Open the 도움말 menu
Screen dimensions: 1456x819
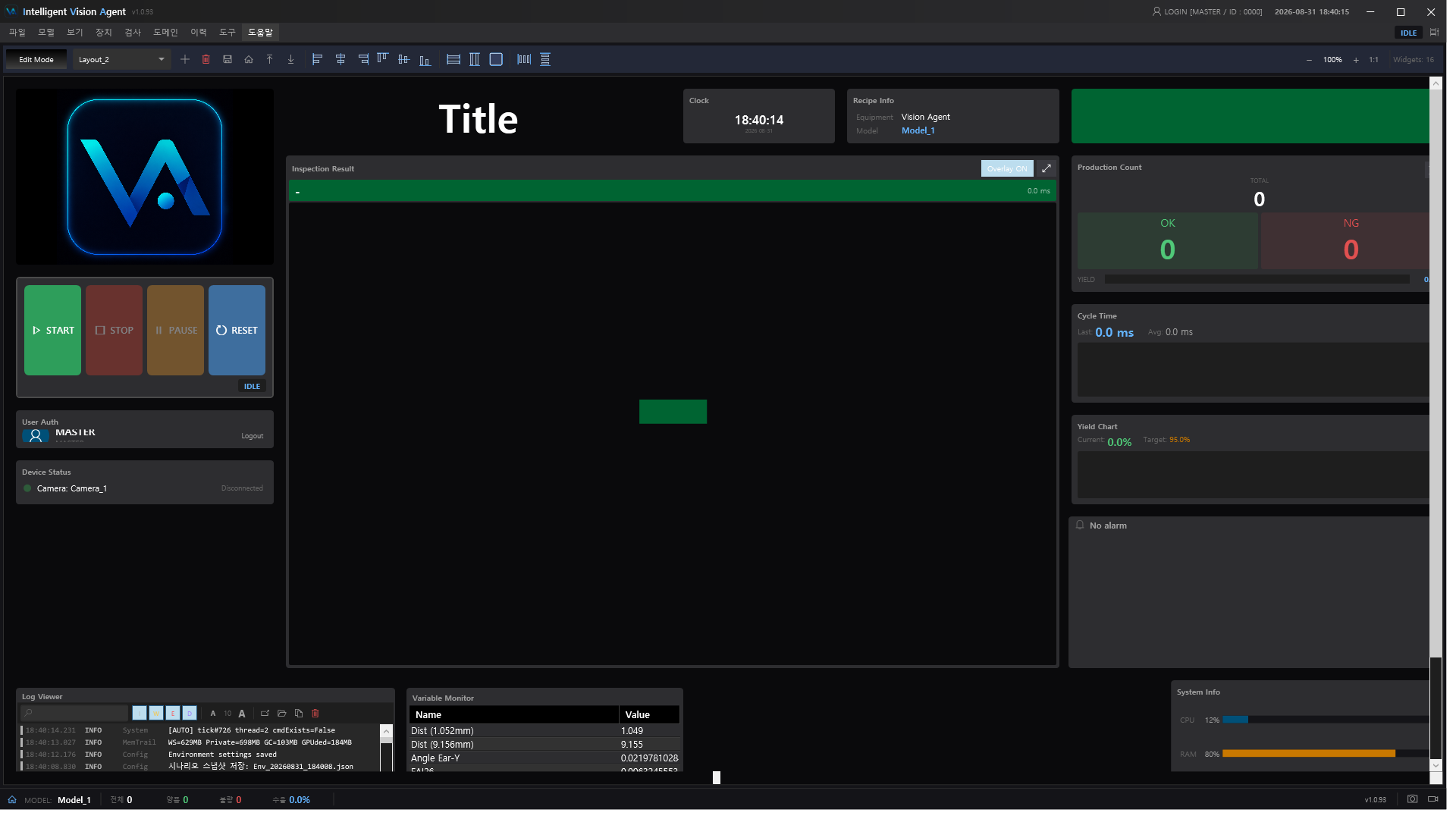point(260,33)
